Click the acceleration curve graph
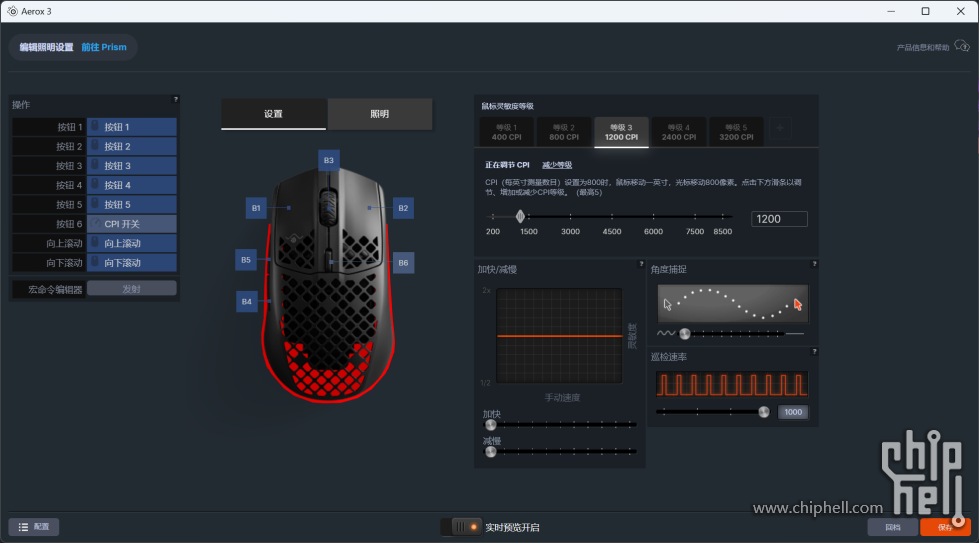 (x=559, y=336)
